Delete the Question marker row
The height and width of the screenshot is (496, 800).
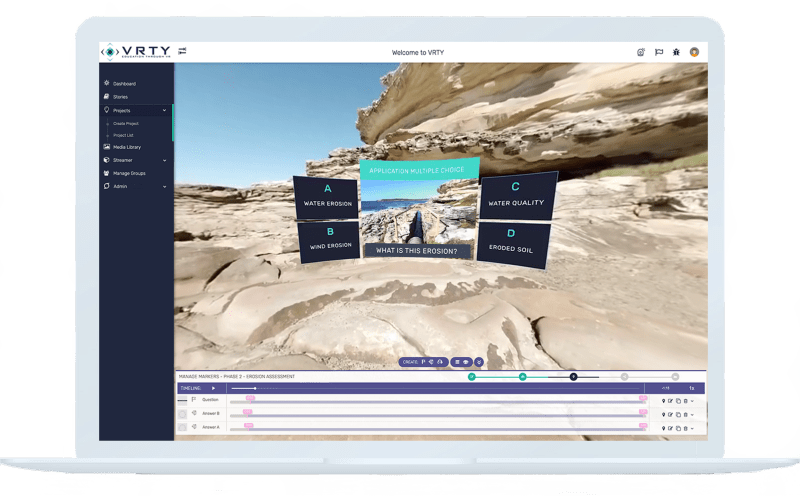click(x=685, y=401)
